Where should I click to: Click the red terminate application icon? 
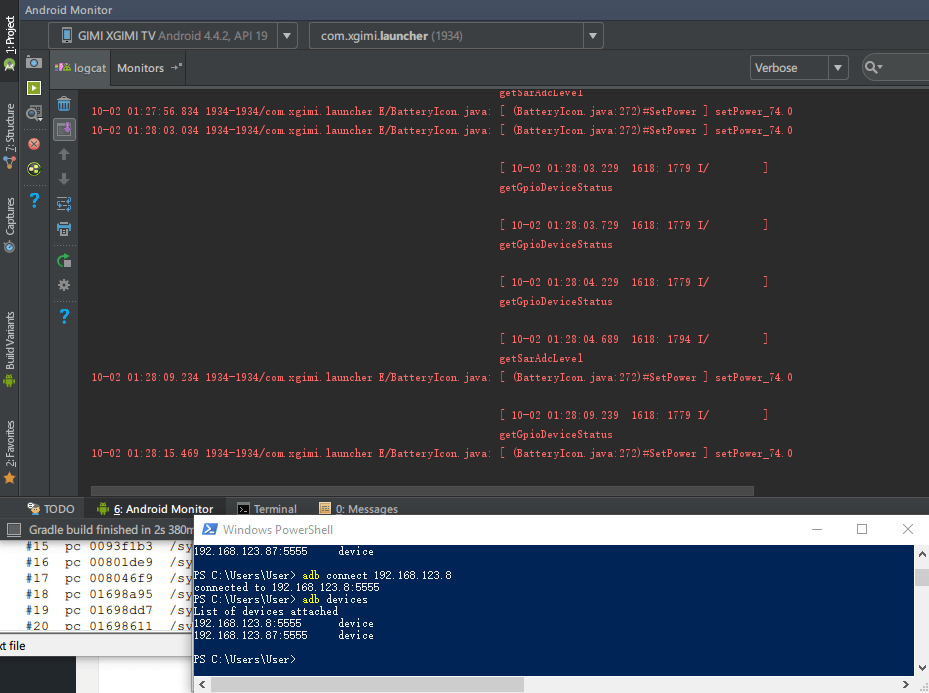[x=34, y=143]
